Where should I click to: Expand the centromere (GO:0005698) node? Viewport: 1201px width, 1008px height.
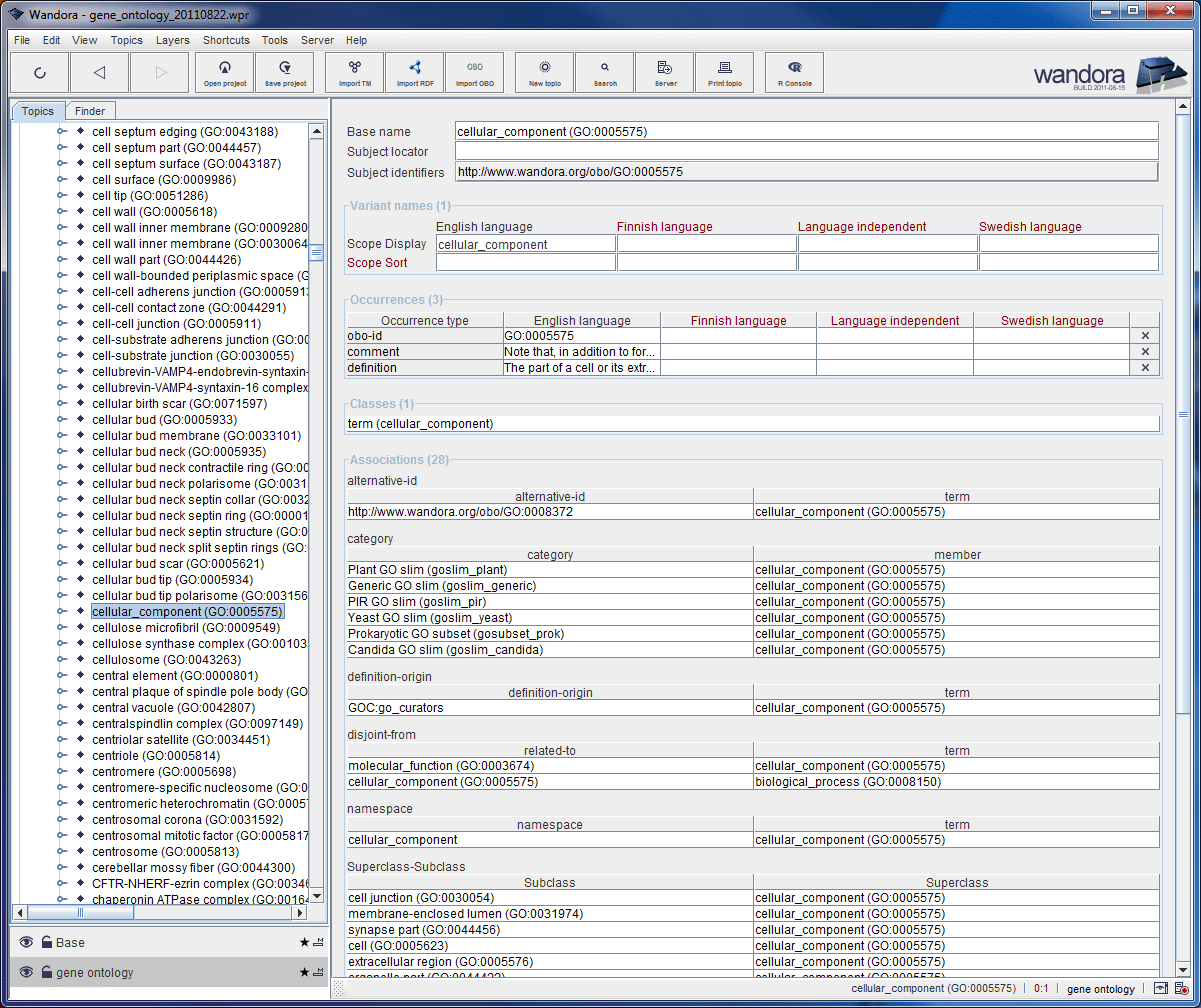click(62, 772)
